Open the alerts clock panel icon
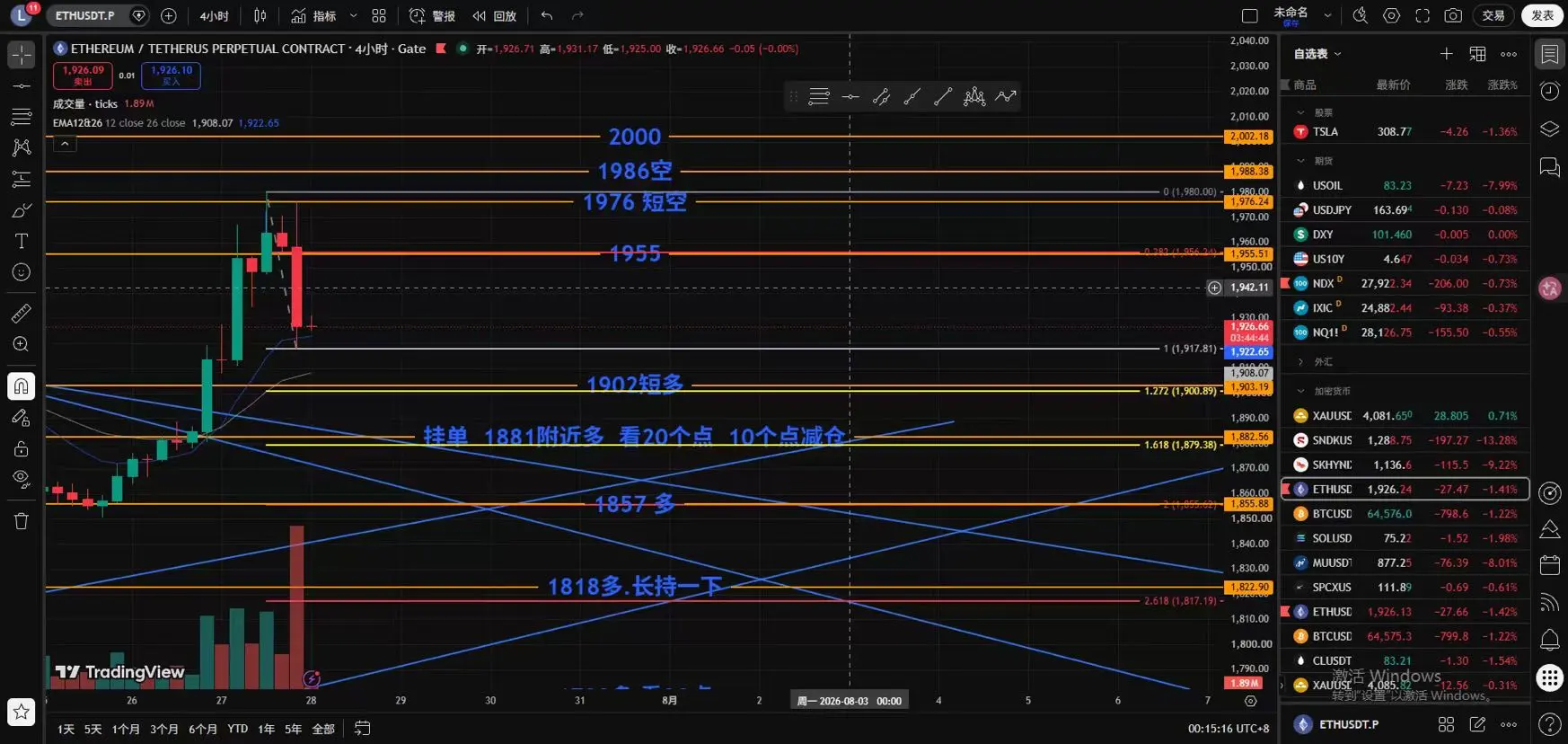The width and height of the screenshot is (1568, 744). point(1550,91)
